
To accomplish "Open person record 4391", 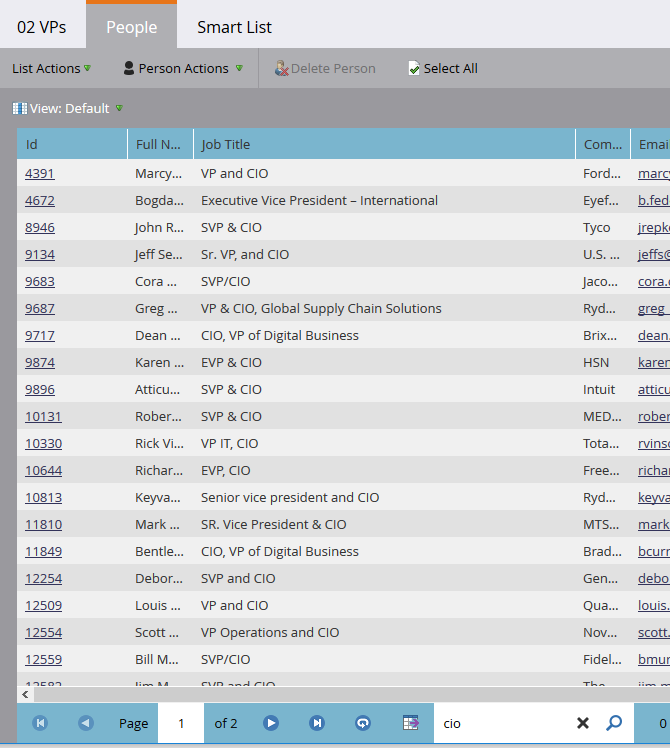I will tap(40, 173).
